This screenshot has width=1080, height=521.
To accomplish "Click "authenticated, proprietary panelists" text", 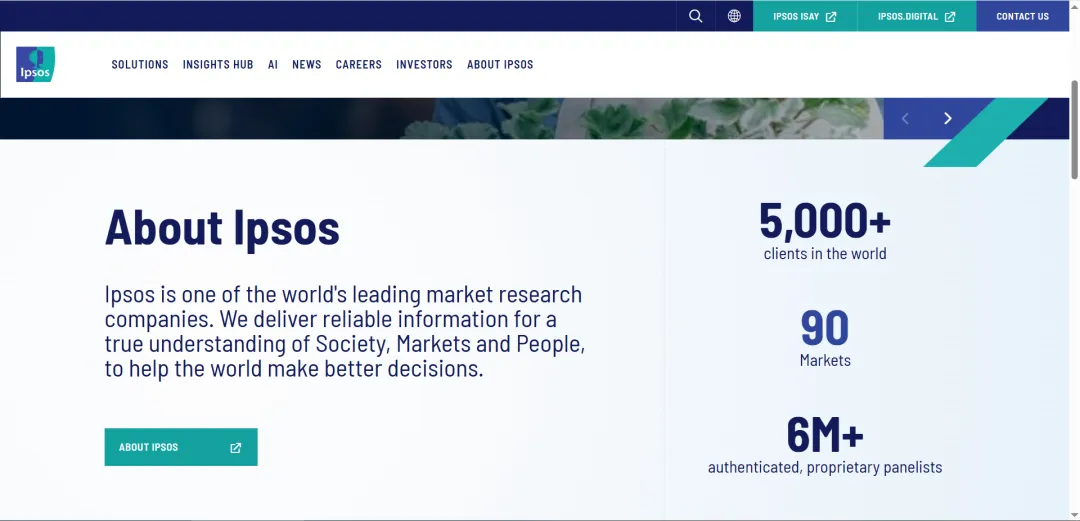I will (825, 467).
